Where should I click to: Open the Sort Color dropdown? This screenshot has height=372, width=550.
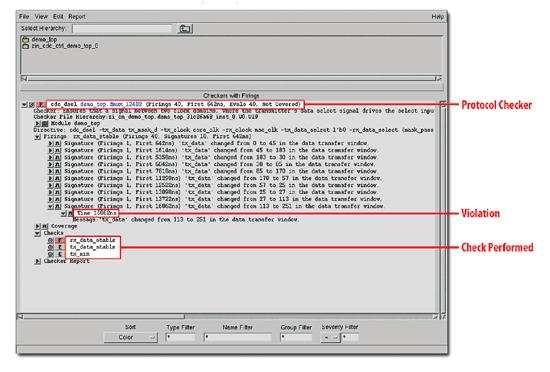(130, 337)
